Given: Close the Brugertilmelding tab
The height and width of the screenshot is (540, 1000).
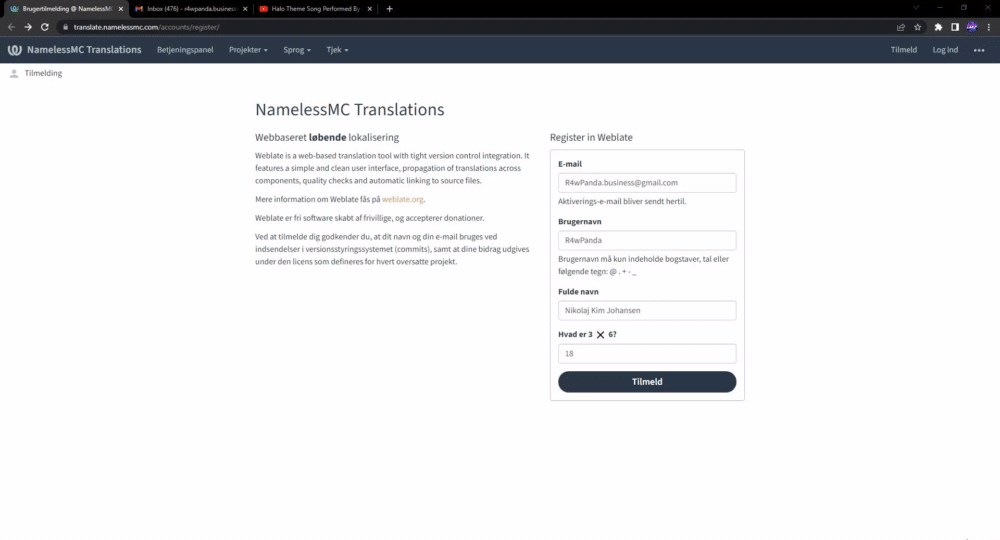Looking at the screenshot, I should (x=121, y=9).
